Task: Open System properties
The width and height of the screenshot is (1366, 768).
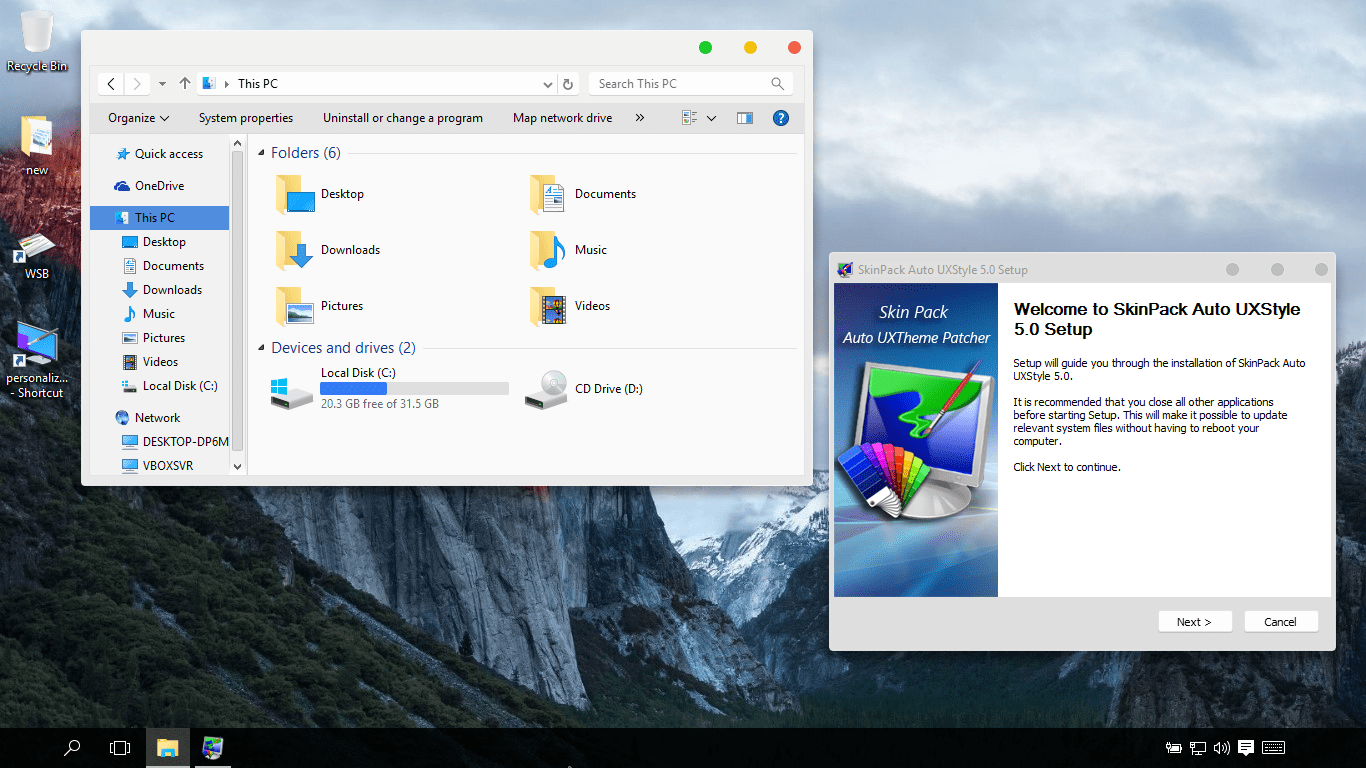Action: click(246, 118)
